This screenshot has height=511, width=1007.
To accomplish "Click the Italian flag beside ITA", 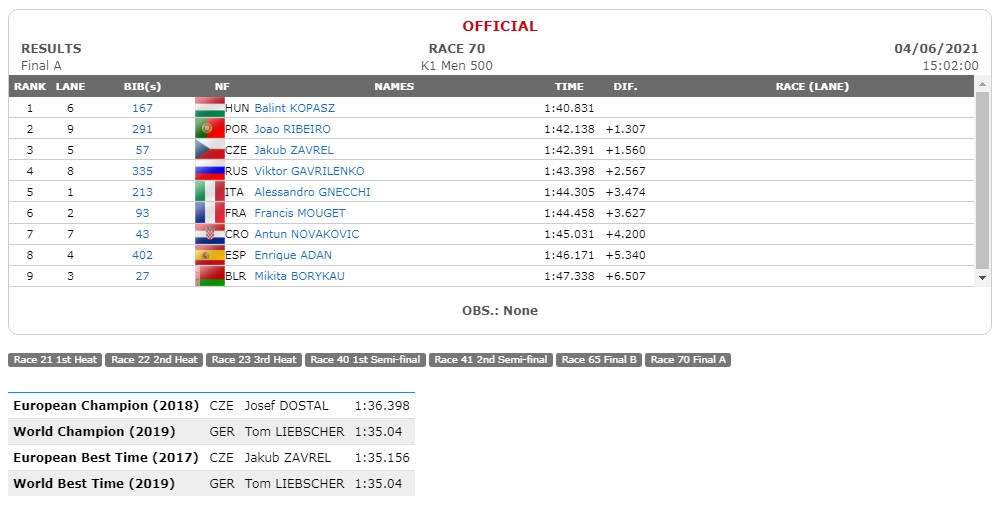I will 209,192.
